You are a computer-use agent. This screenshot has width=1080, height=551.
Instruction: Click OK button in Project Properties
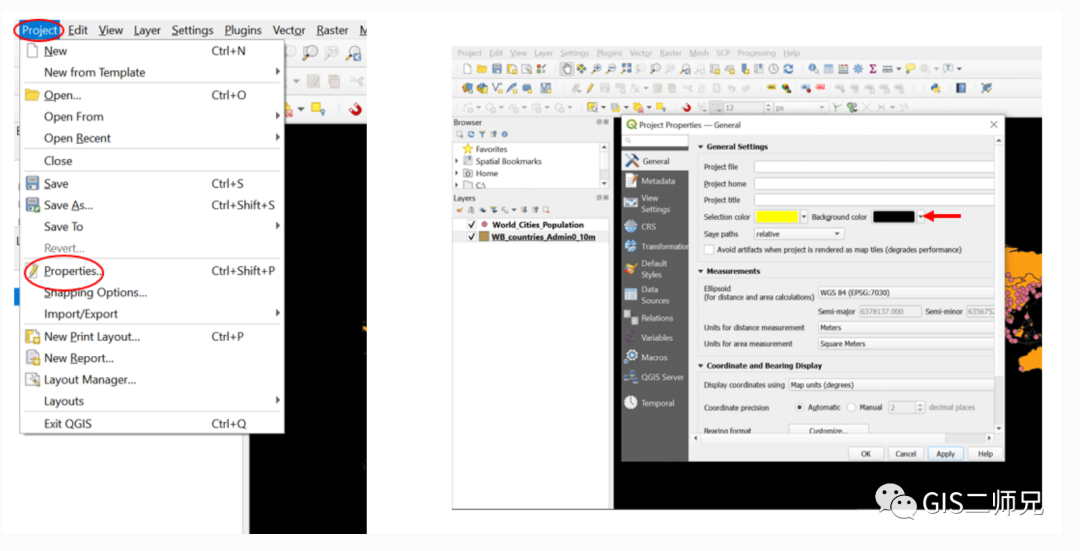click(866, 453)
